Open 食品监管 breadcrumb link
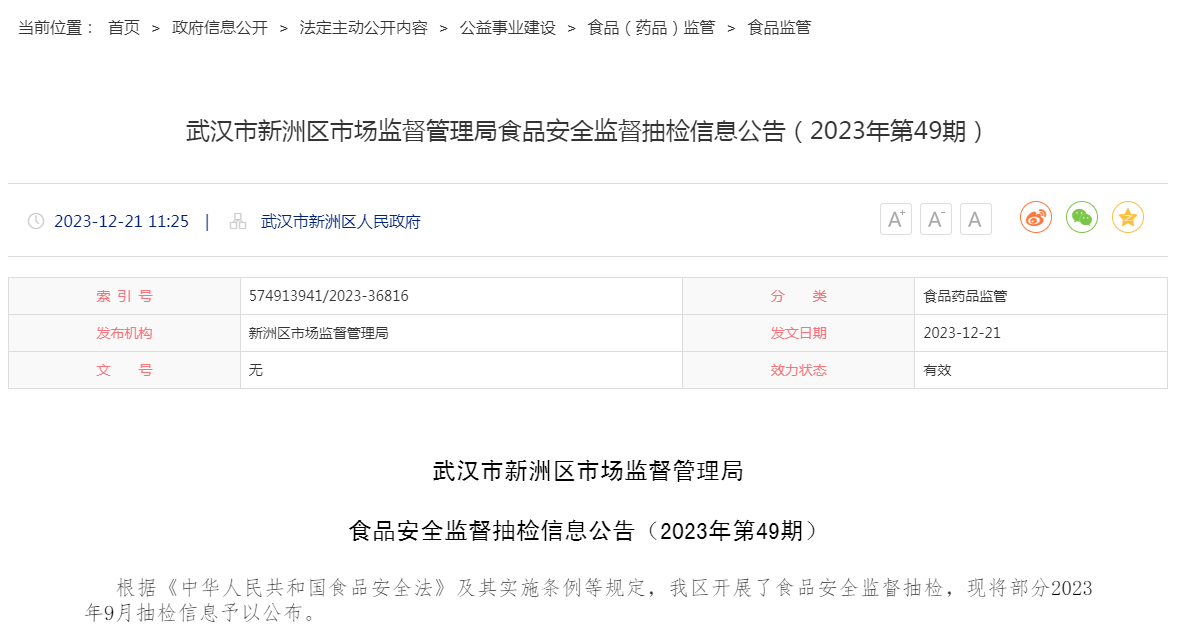The width and height of the screenshot is (1183, 631). pos(779,28)
